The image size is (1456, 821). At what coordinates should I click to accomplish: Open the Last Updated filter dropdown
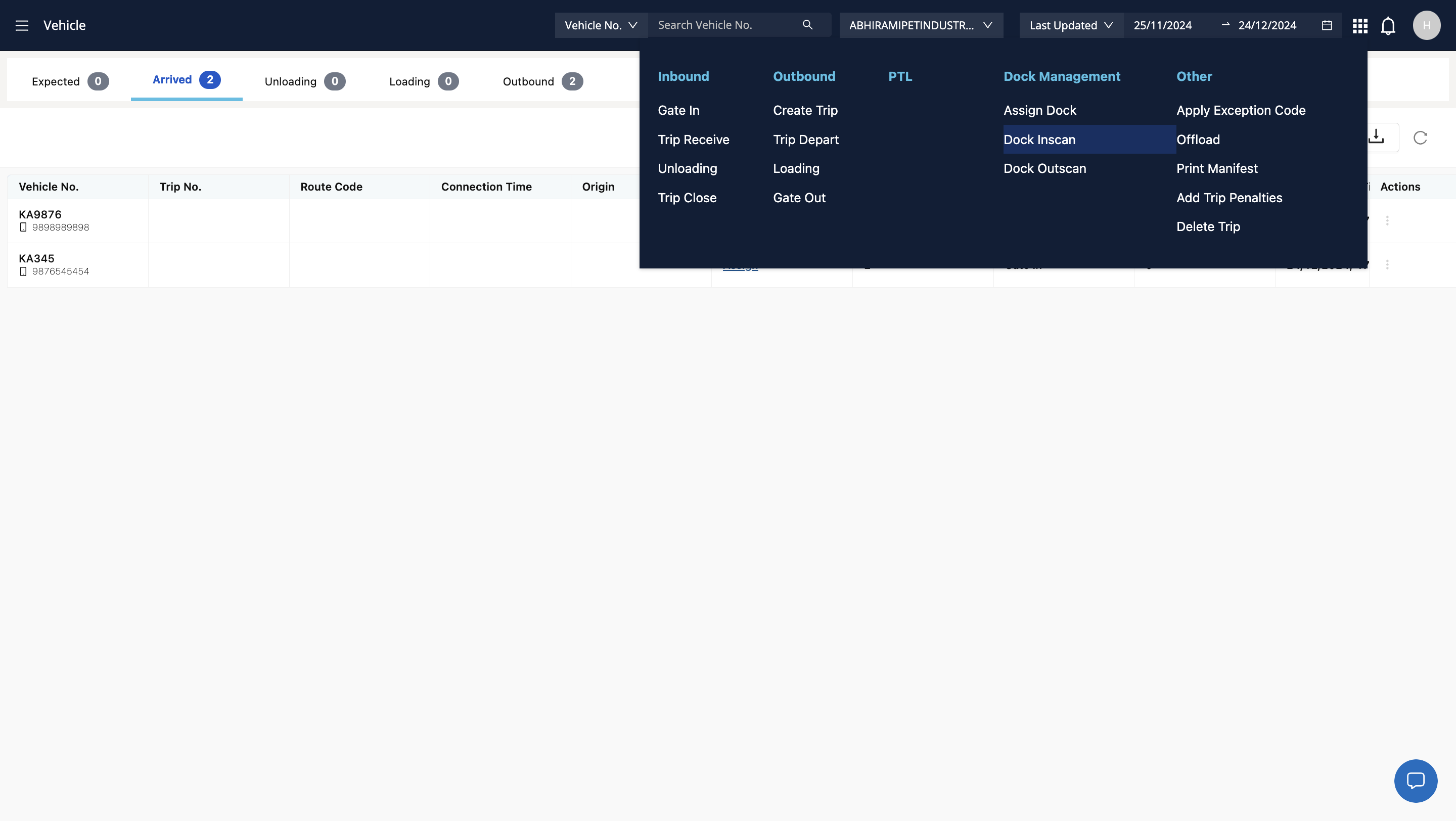[x=1071, y=25]
